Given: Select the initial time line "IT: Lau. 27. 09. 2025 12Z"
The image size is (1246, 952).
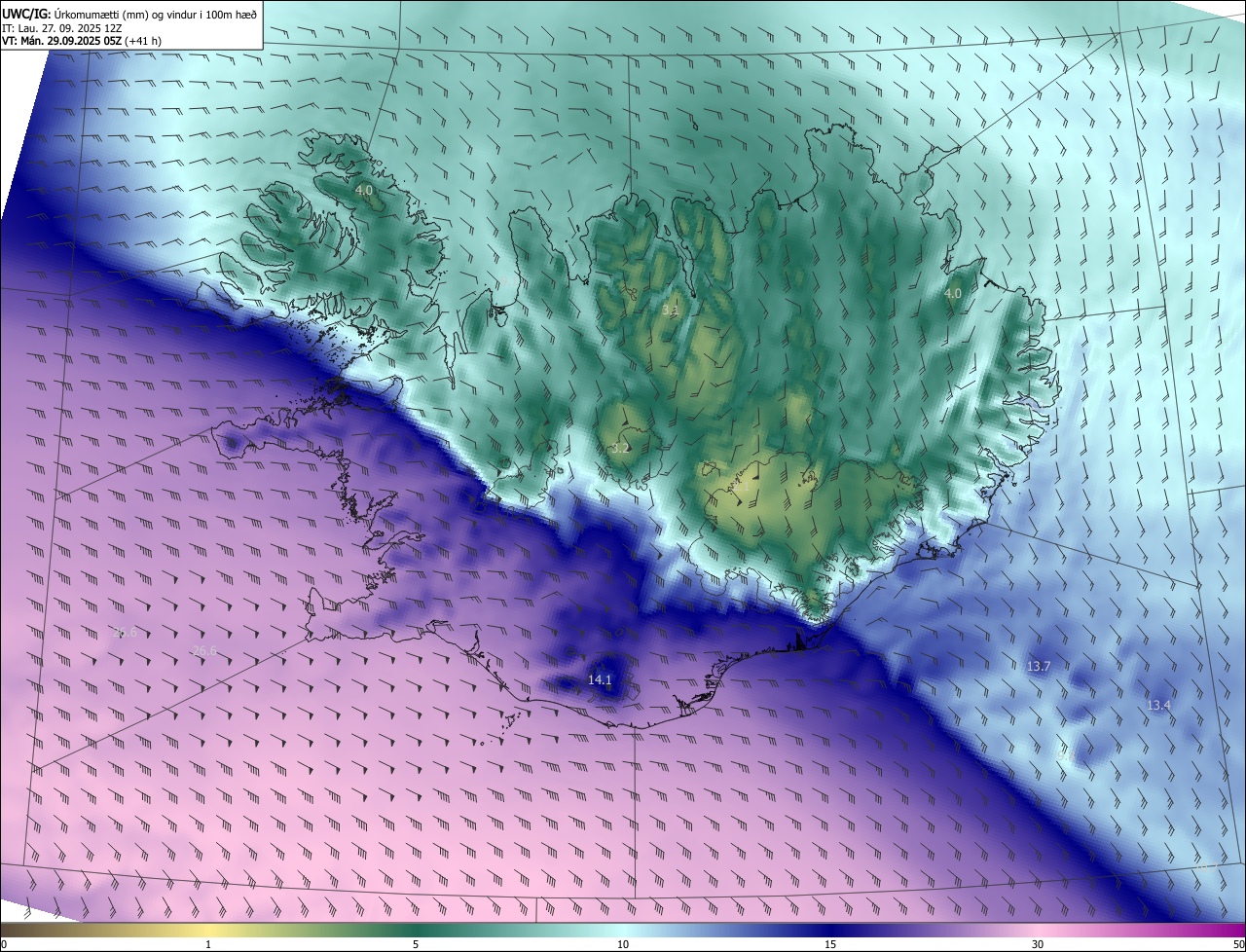Looking at the screenshot, I should (61, 27).
